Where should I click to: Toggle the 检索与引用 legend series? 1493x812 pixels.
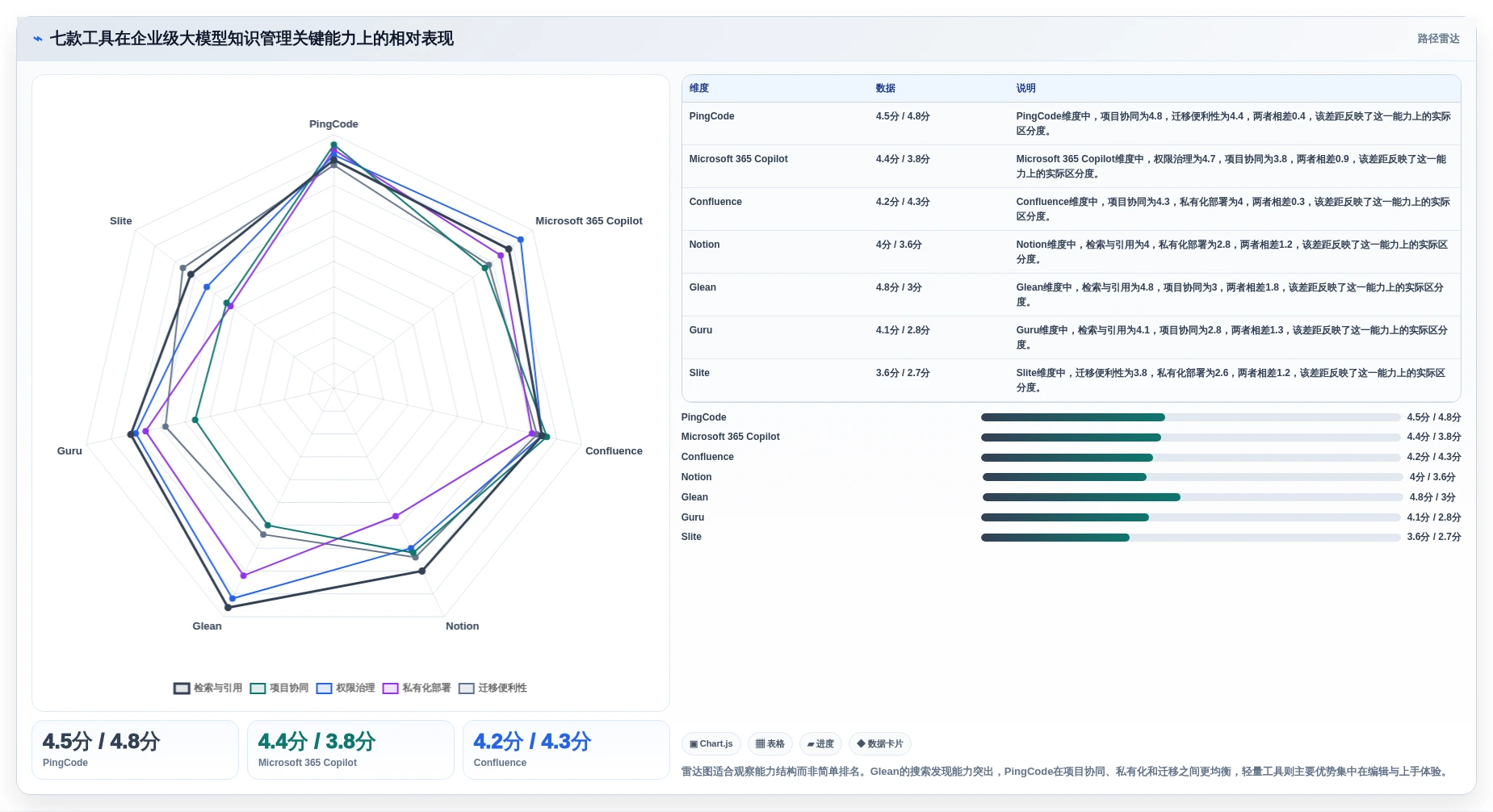pos(208,688)
